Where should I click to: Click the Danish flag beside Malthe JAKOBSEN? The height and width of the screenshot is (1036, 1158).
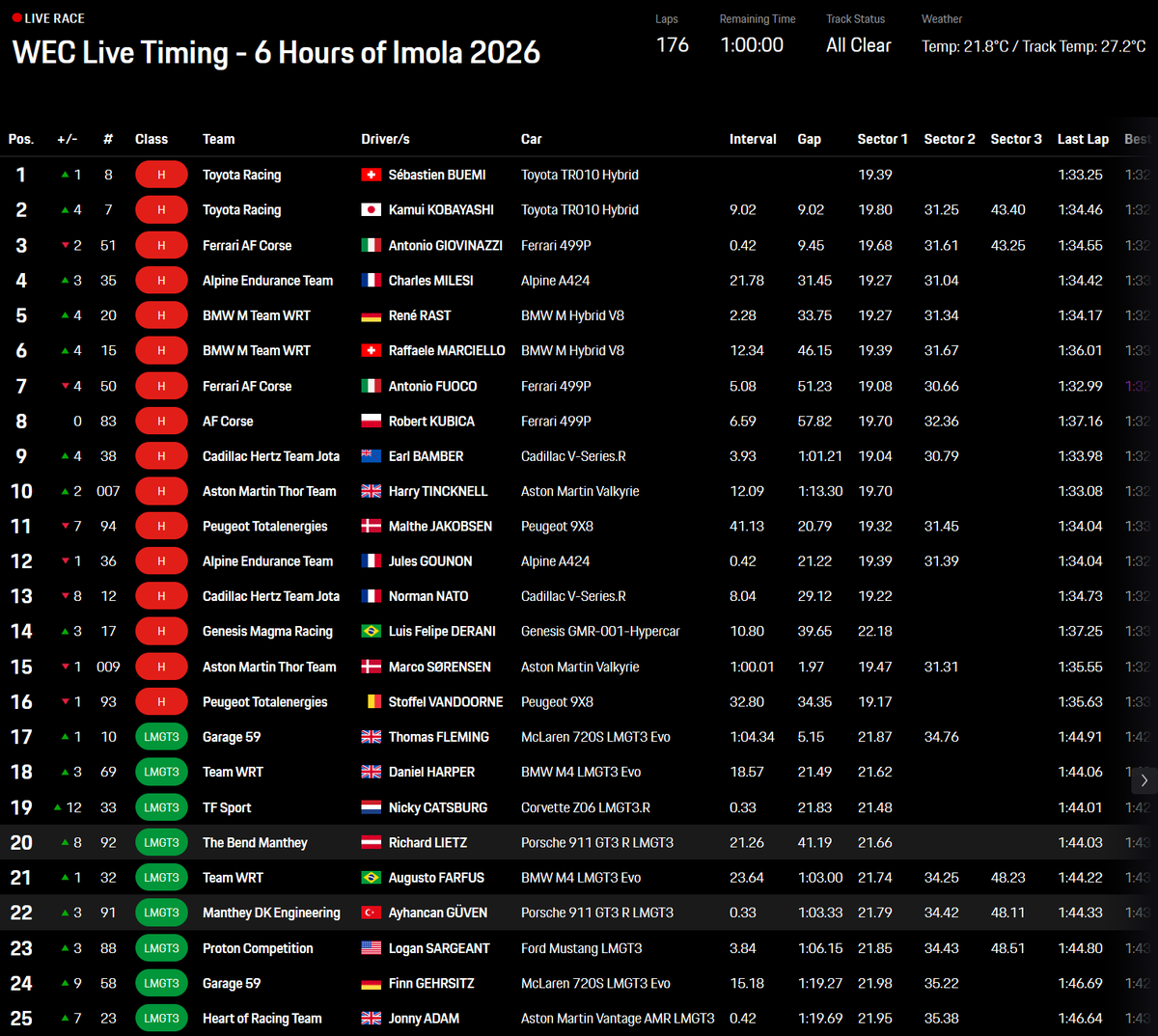pos(371,526)
